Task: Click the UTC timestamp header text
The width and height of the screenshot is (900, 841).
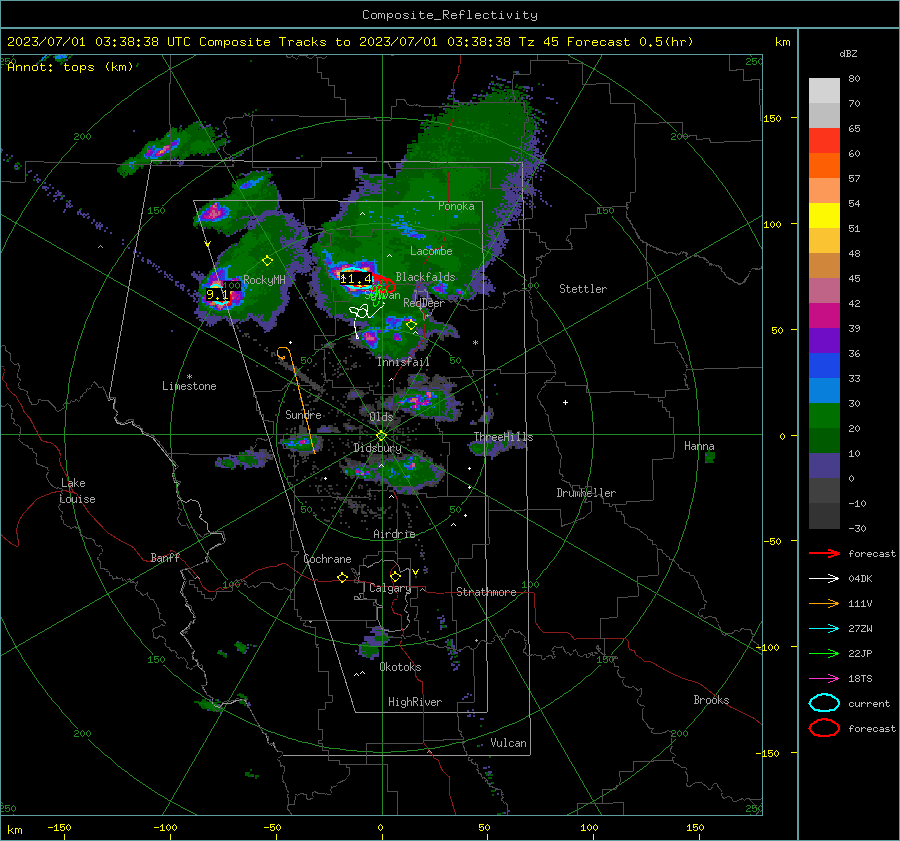Action: [350, 42]
